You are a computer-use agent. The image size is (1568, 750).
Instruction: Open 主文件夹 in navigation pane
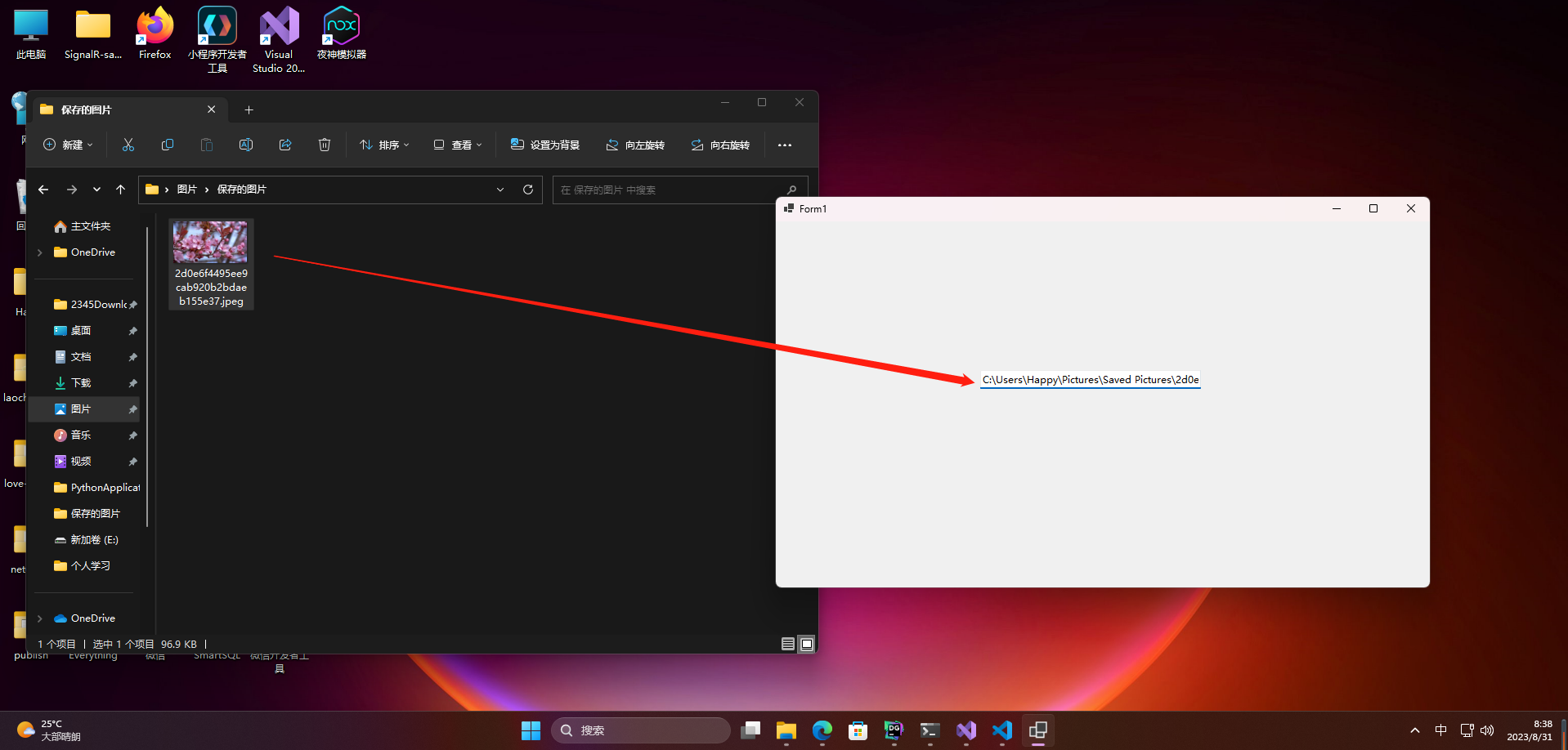(x=84, y=226)
